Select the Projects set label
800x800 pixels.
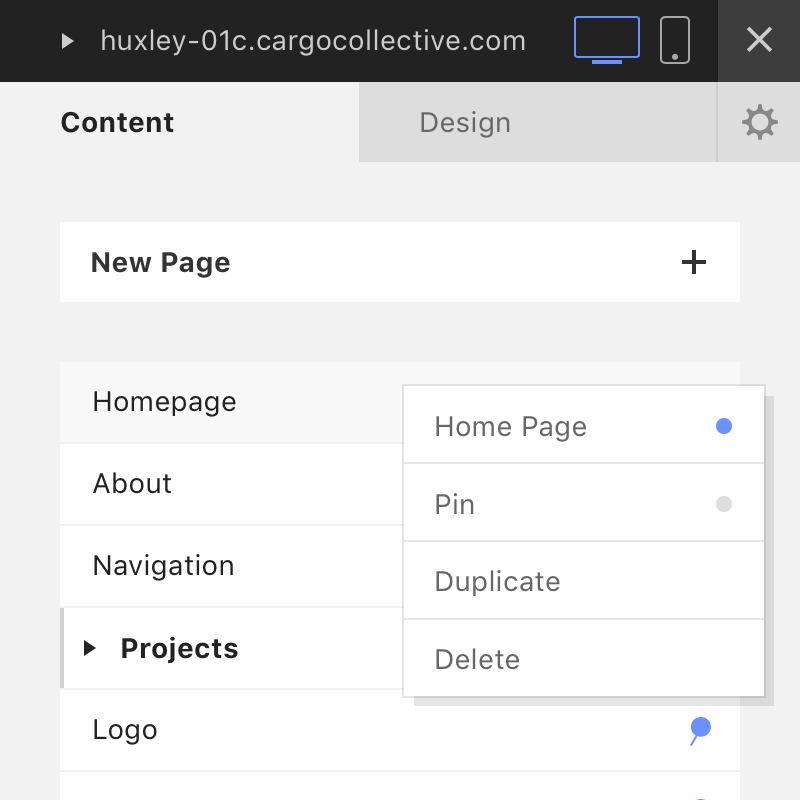click(179, 648)
